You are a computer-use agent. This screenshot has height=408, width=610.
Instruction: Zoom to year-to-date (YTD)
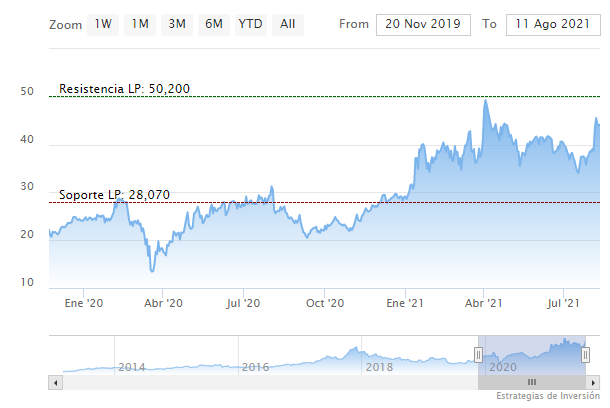250,23
